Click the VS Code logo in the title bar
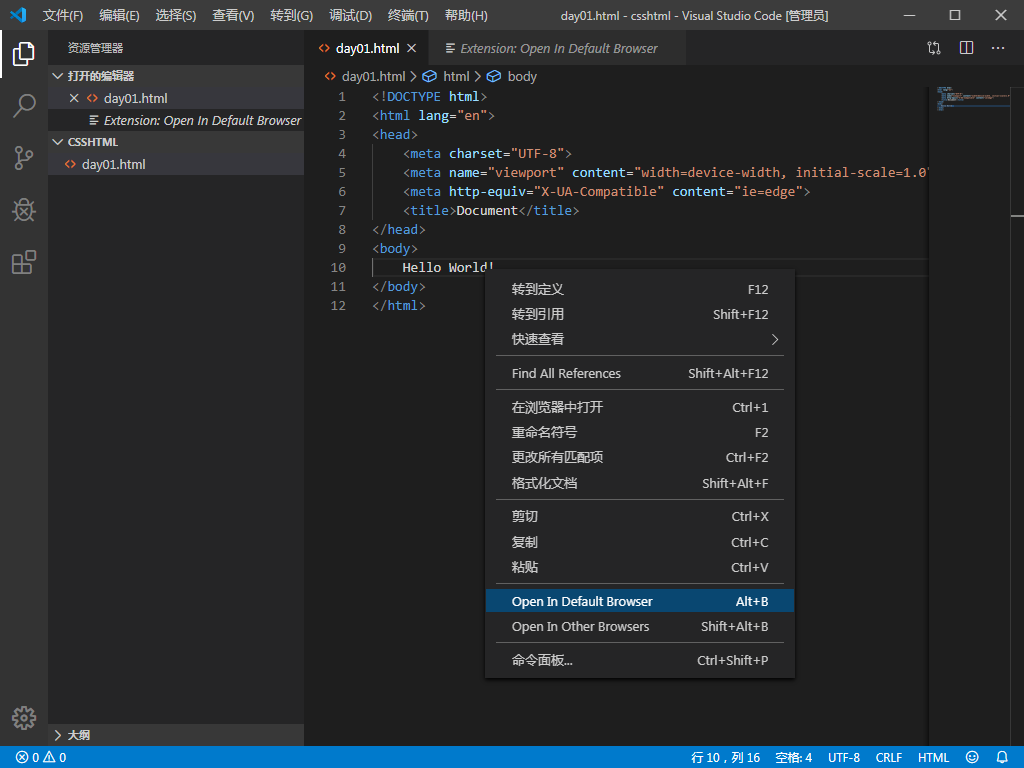 tap(18, 15)
